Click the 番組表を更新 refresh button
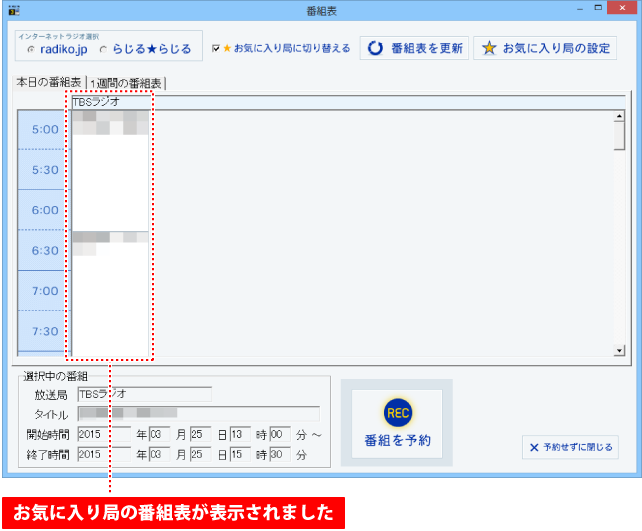Screen dimensions: 642x531 point(414,48)
